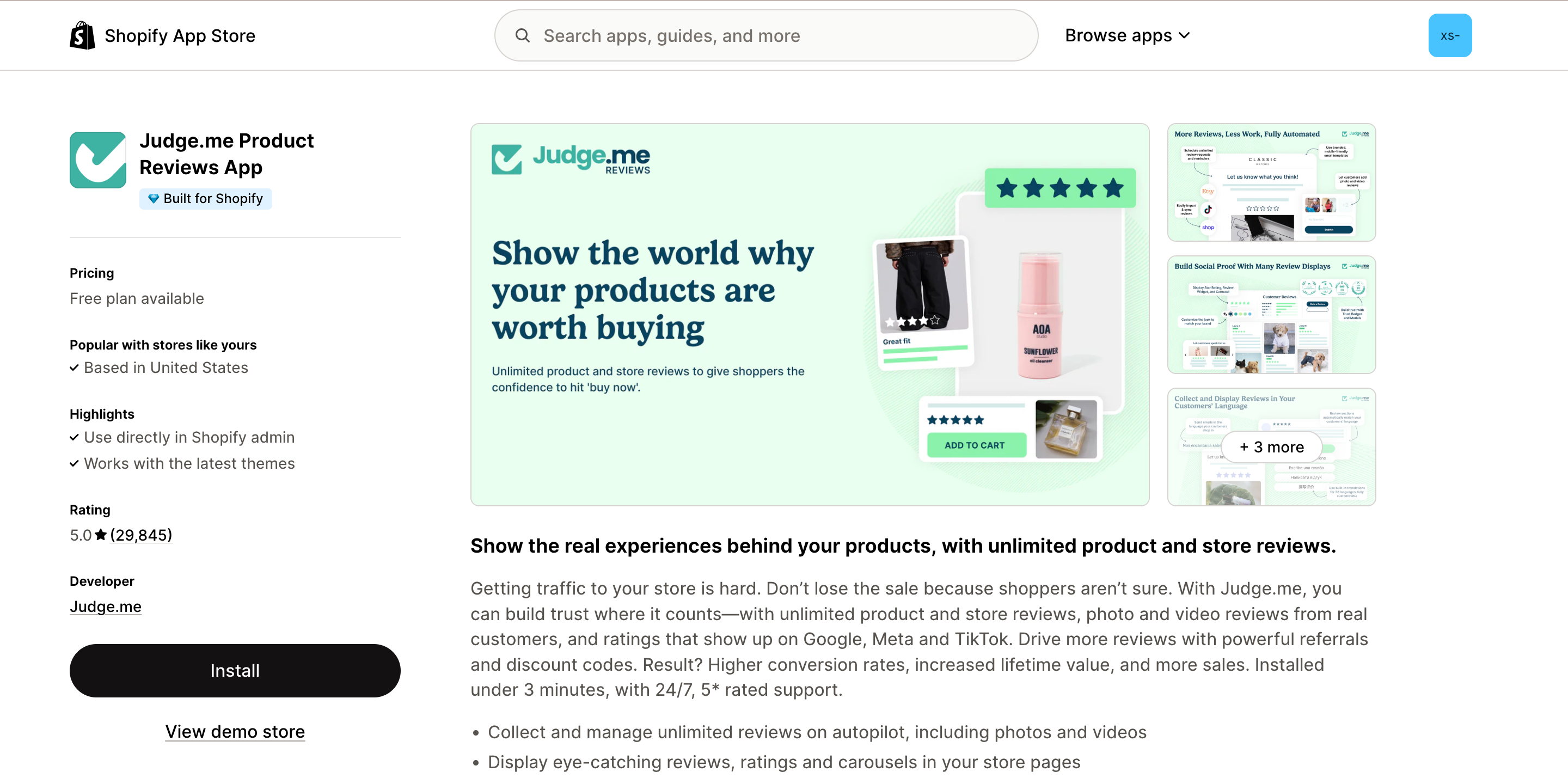Click the 5.0 rating value
Image resolution: width=1568 pixels, height=784 pixels.
click(81, 535)
